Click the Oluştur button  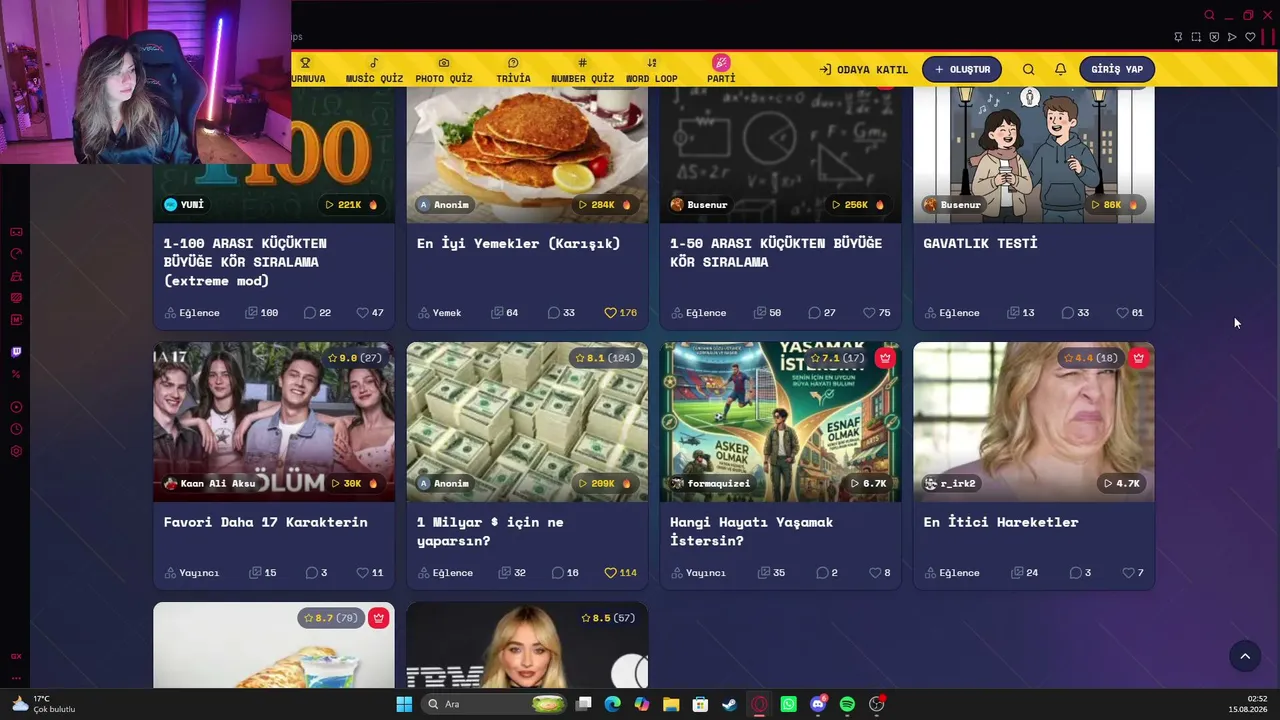click(962, 69)
